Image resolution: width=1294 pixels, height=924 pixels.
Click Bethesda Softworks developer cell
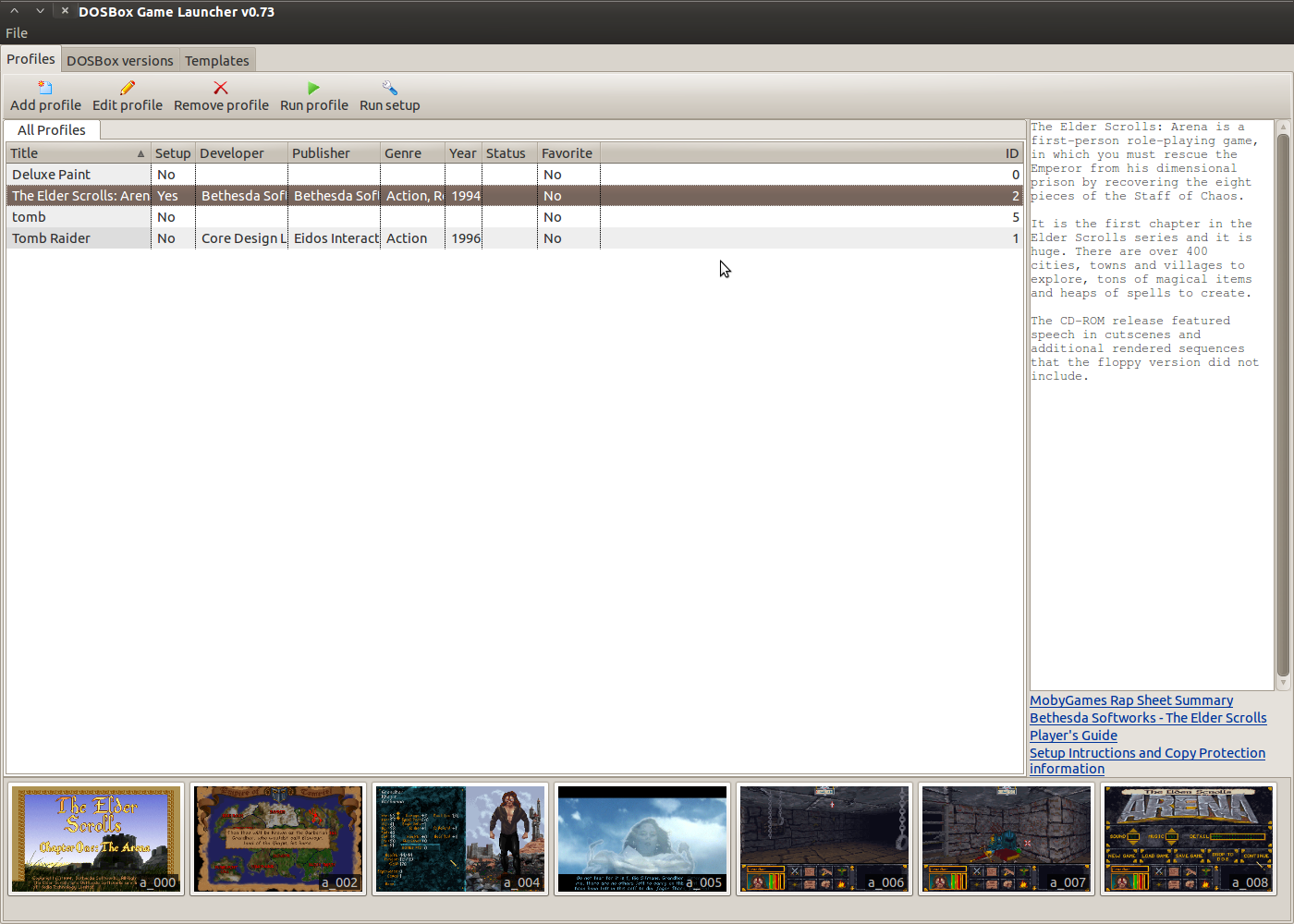click(242, 196)
